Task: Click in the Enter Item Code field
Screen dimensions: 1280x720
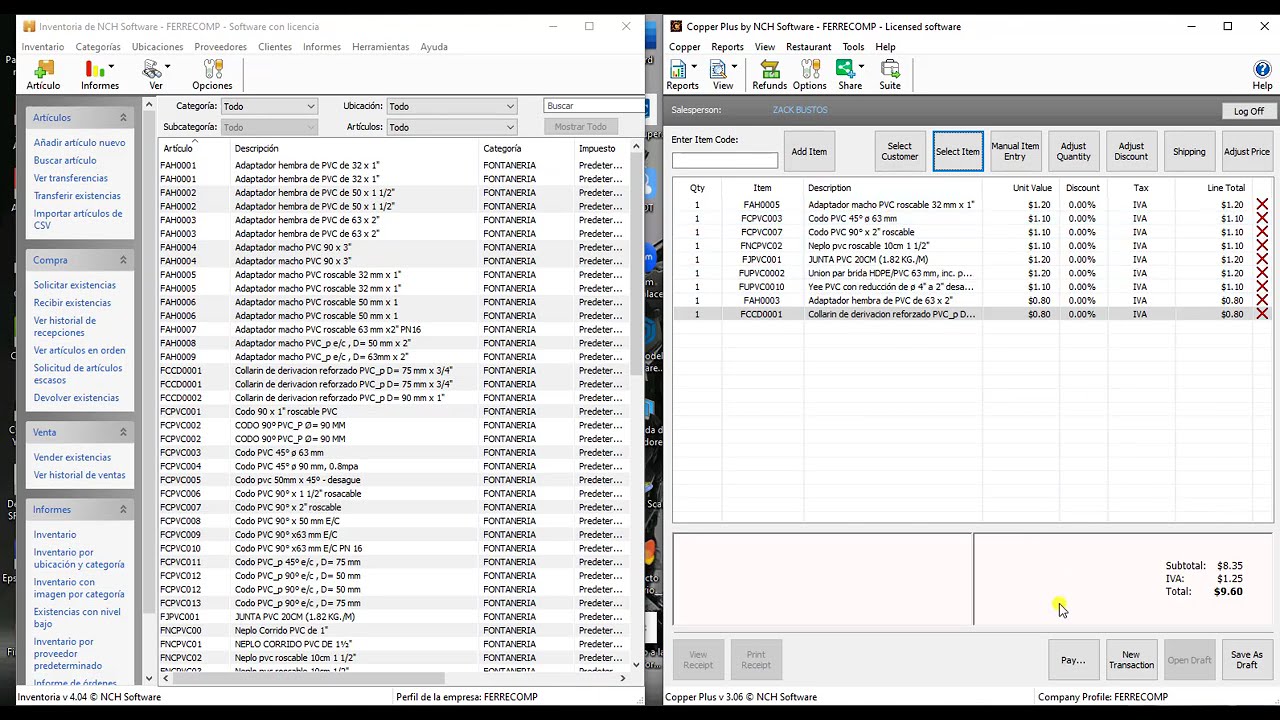Action: (x=724, y=160)
